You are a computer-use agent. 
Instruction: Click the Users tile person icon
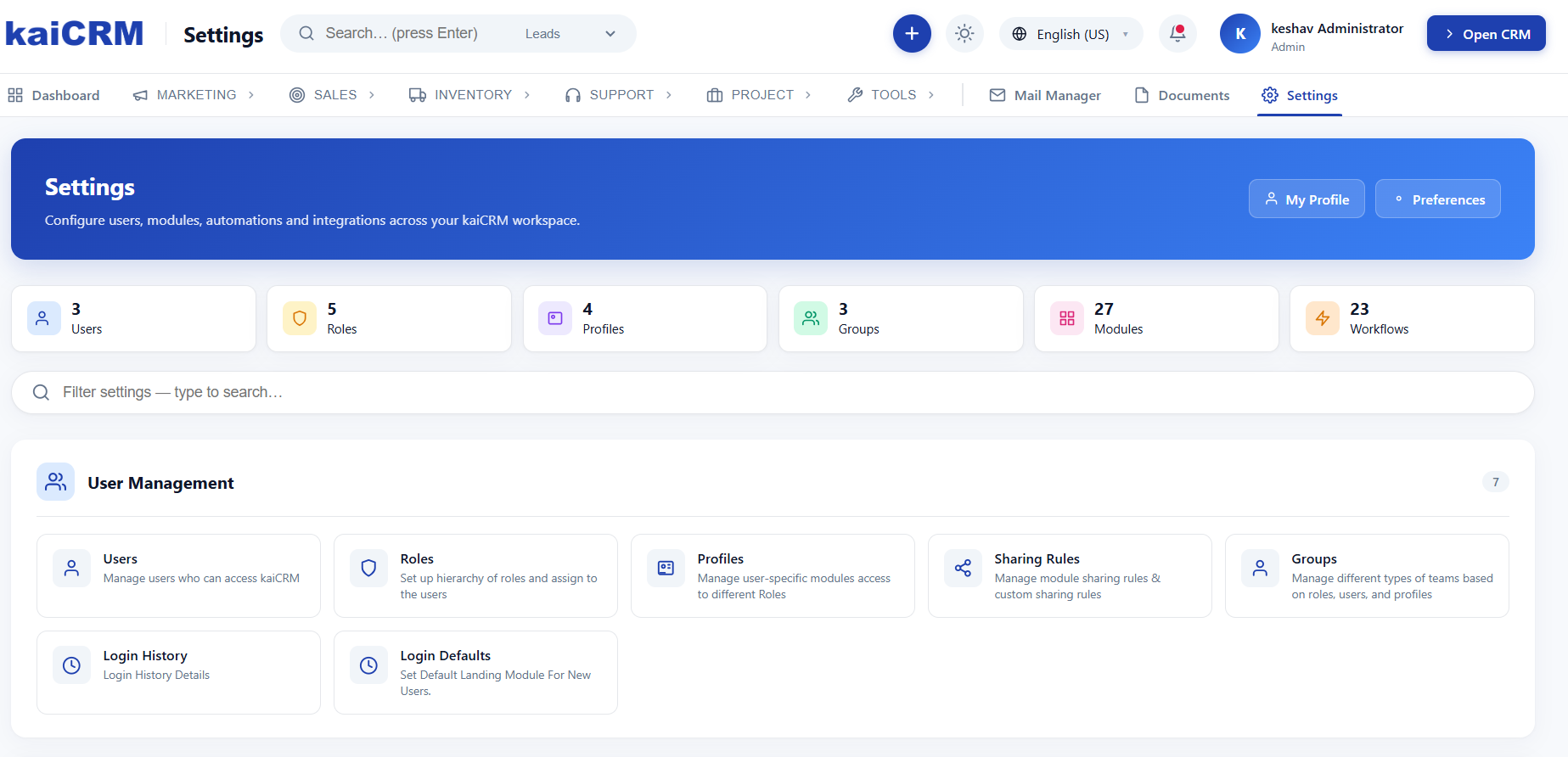point(72,569)
